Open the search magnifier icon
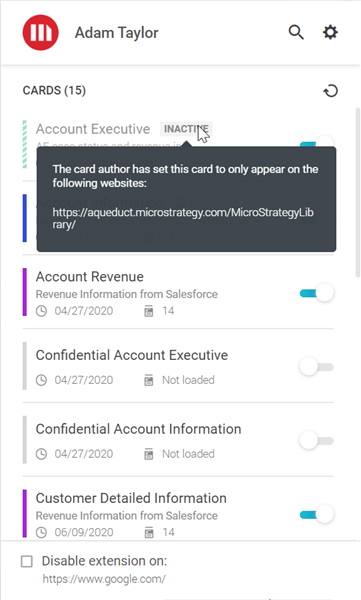Viewport: 361px width, 600px height. pyautogui.click(x=296, y=33)
